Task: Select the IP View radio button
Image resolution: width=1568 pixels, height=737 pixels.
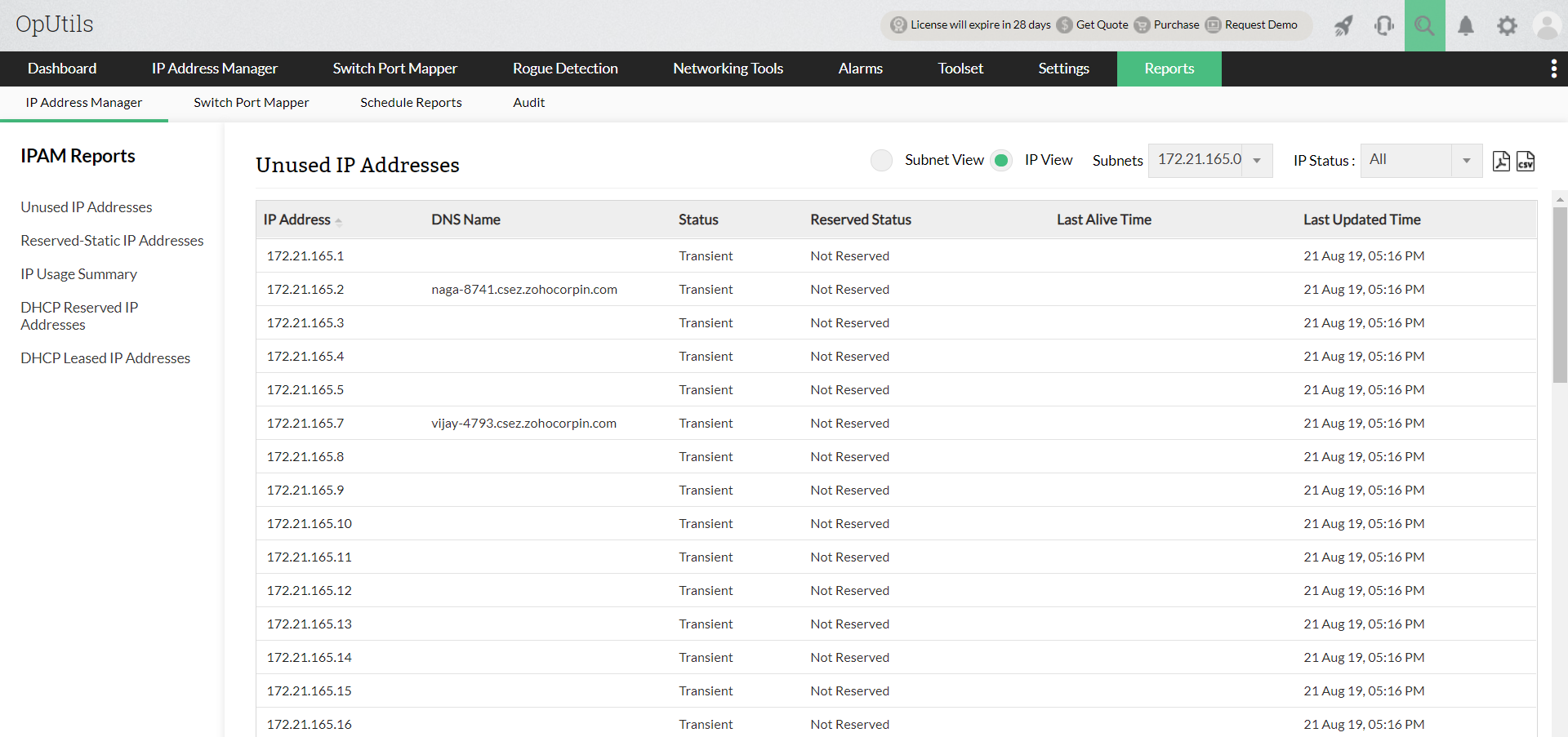Action: click(x=1001, y=160)
